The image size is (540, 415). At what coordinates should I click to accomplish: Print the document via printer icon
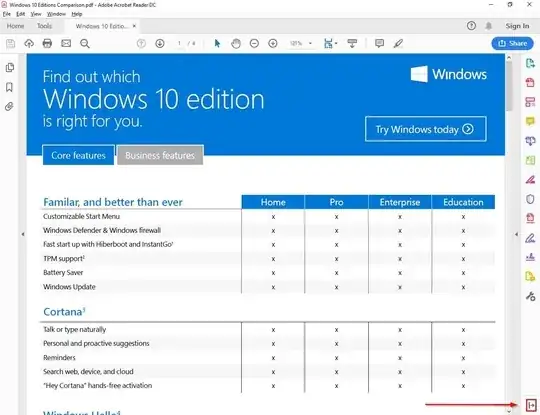click(x=47, y=43)
